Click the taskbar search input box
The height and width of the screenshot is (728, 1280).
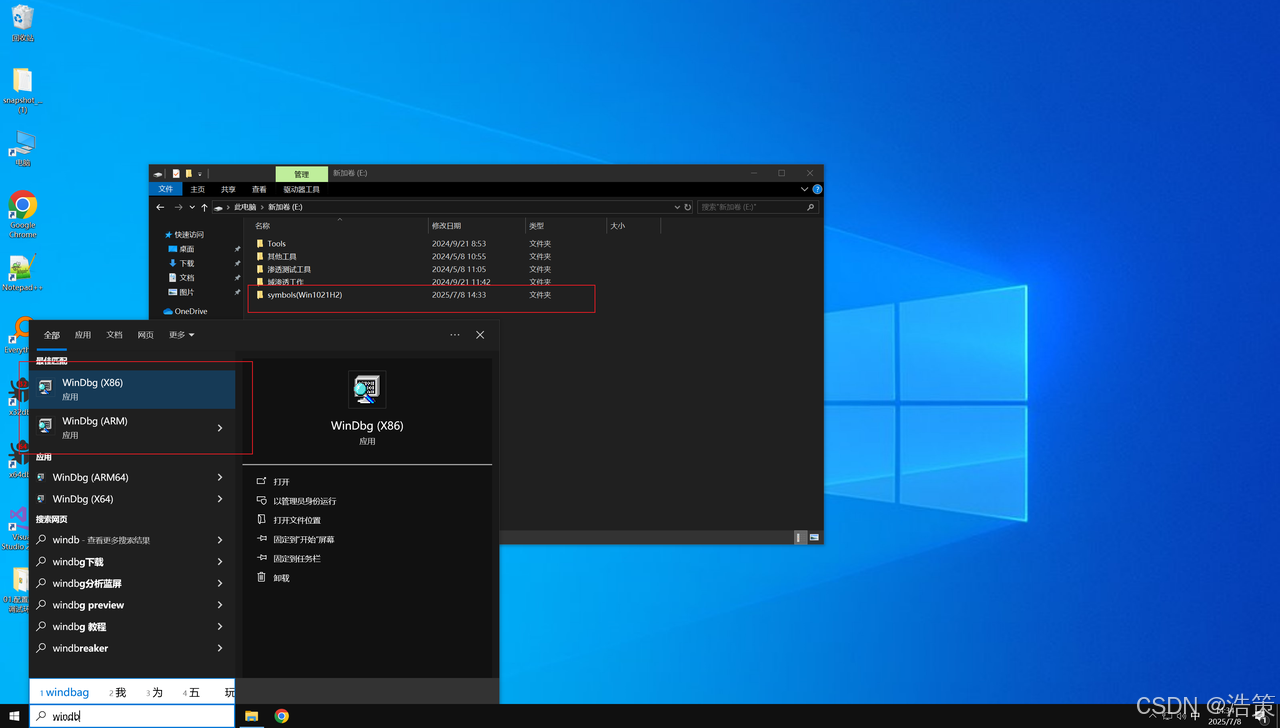pos(132,716)
